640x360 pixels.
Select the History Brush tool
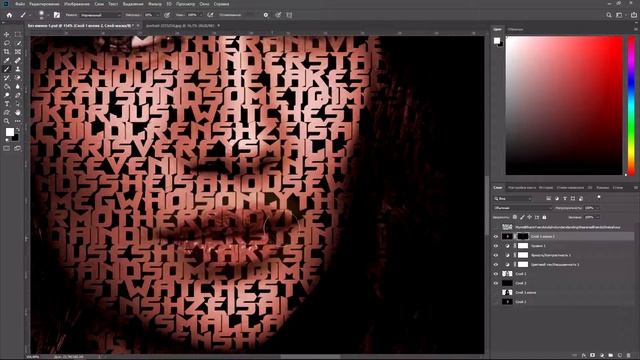pos(7,78)
